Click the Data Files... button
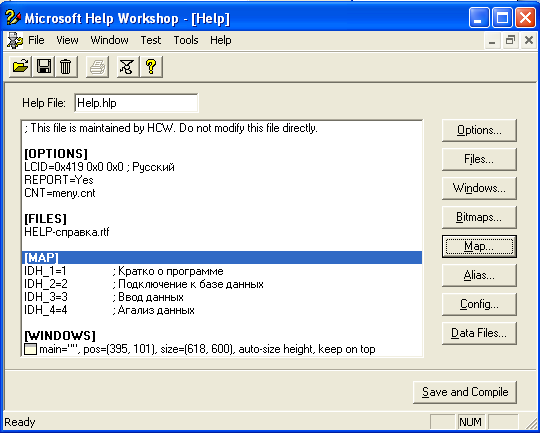Image resolution: width=540 pixels, height=433 pixels. click(x=479, y=333)
